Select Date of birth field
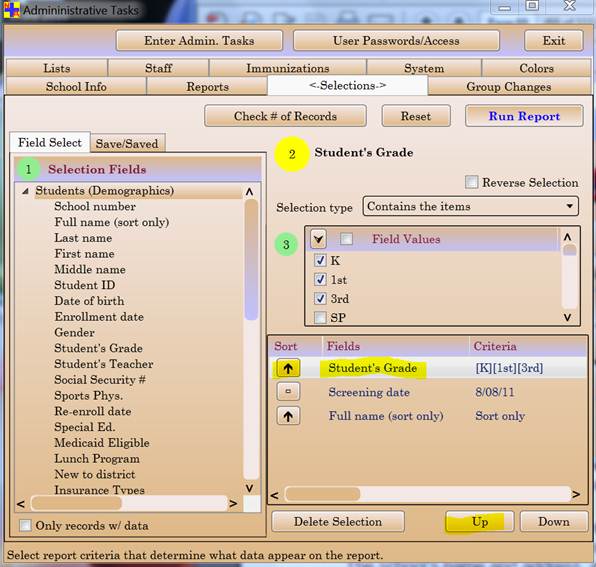The image size is (596, 567). (89, 301)
